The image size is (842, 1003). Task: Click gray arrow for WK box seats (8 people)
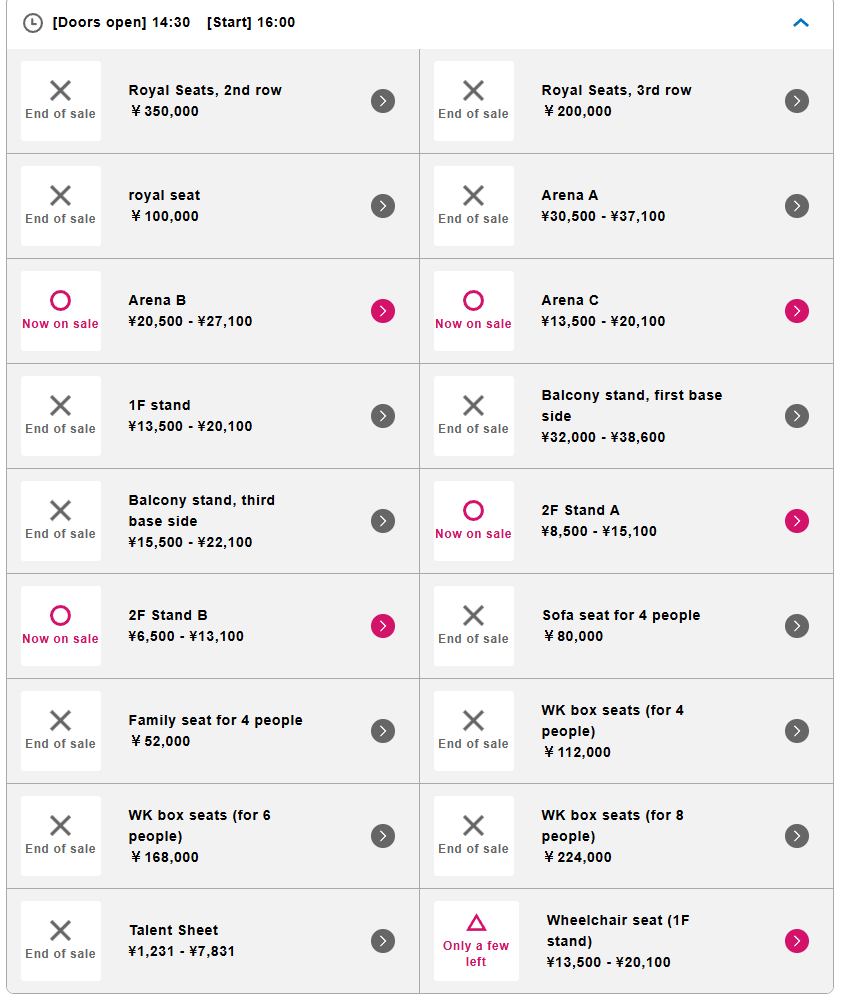[796, 836]
